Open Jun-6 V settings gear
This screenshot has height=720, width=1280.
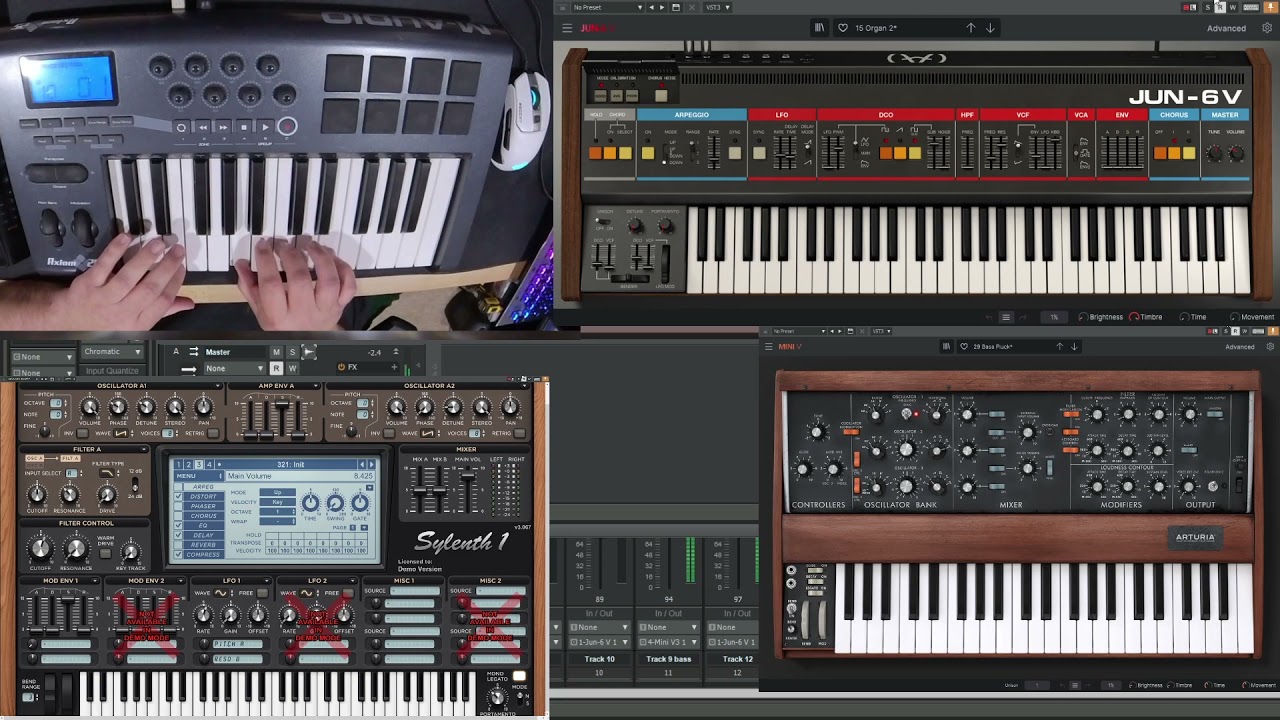(1267, 28)
